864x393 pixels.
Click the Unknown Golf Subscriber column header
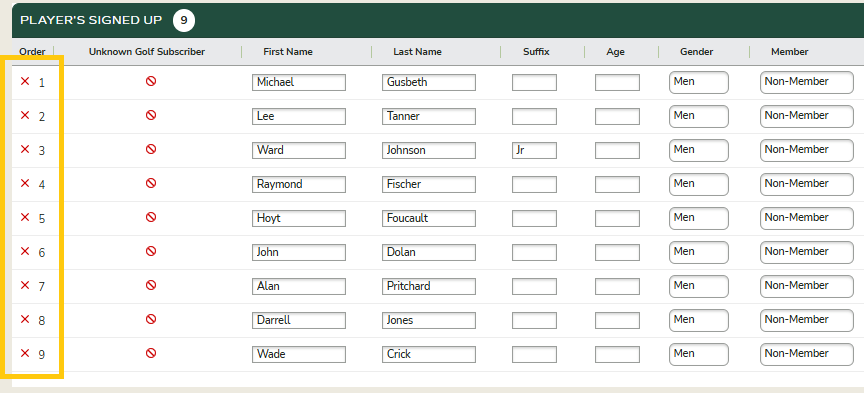147,52
